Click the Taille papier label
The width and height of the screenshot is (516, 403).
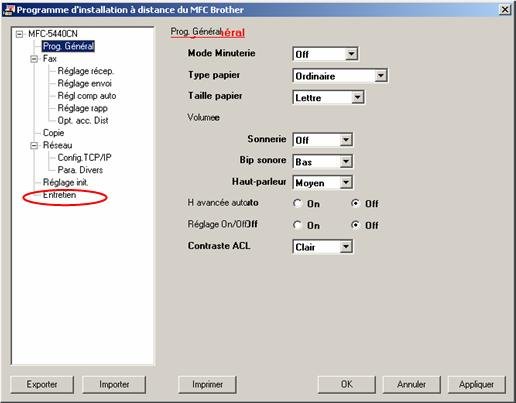pos(215,96)
